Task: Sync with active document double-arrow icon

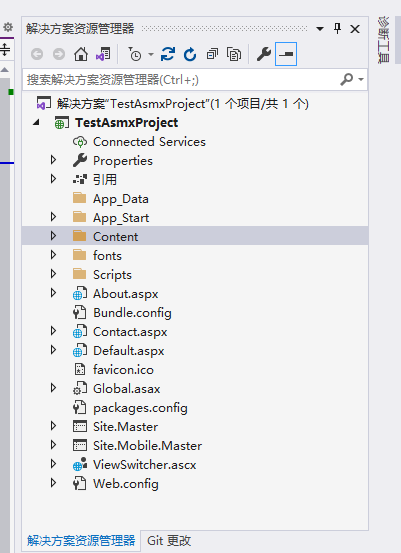Action: [168, 54]
